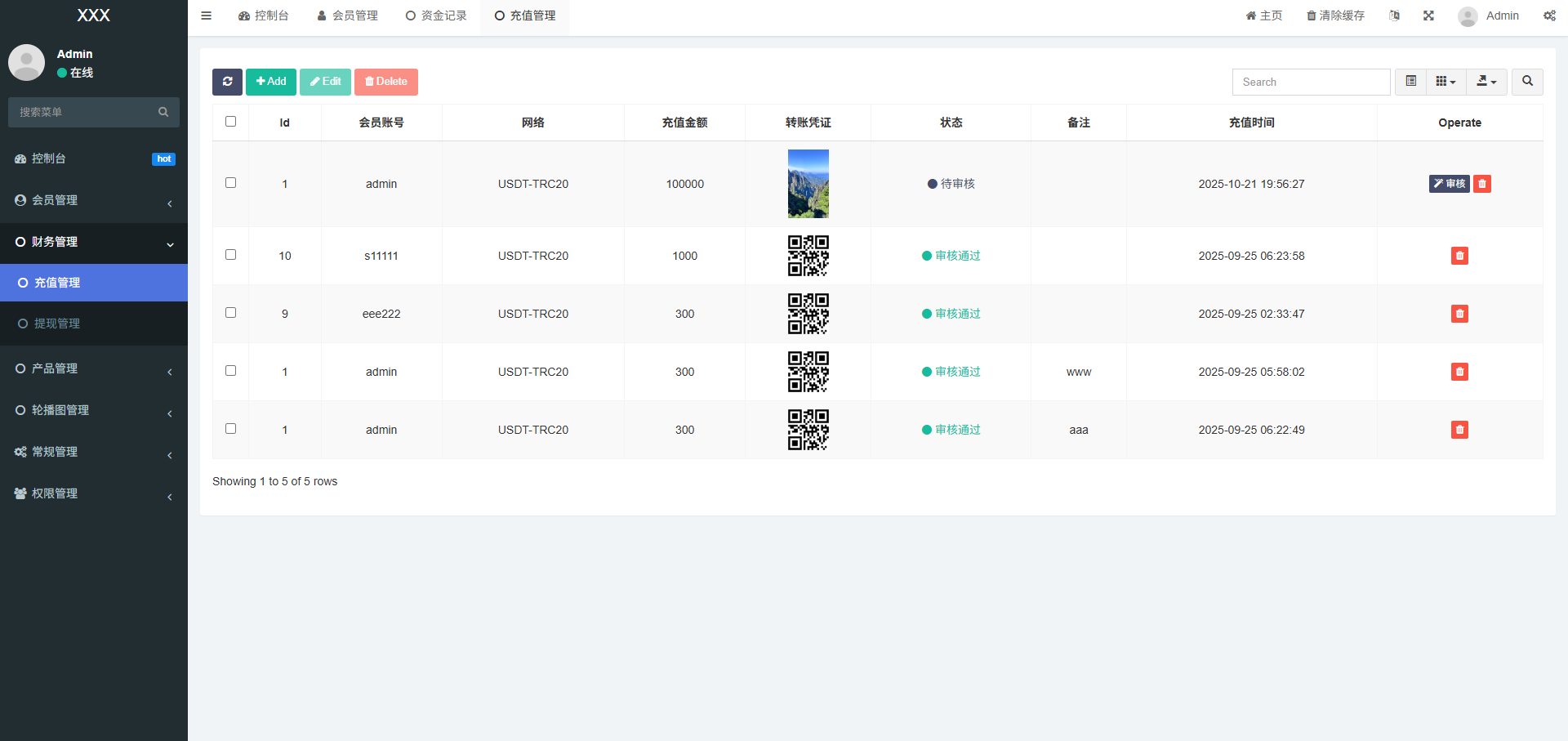
Task: Open the export data dropdown
Action: click(x=1486, y=82)
